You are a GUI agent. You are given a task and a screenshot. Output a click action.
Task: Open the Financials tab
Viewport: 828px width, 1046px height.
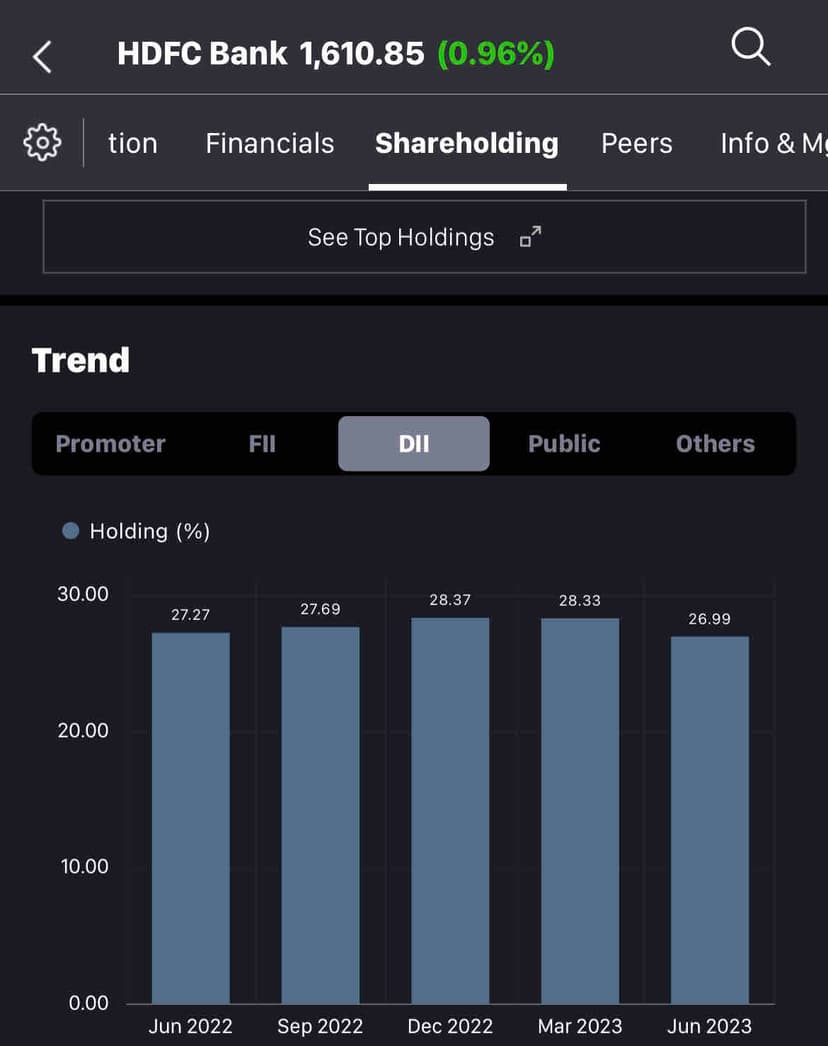(270, 143)
